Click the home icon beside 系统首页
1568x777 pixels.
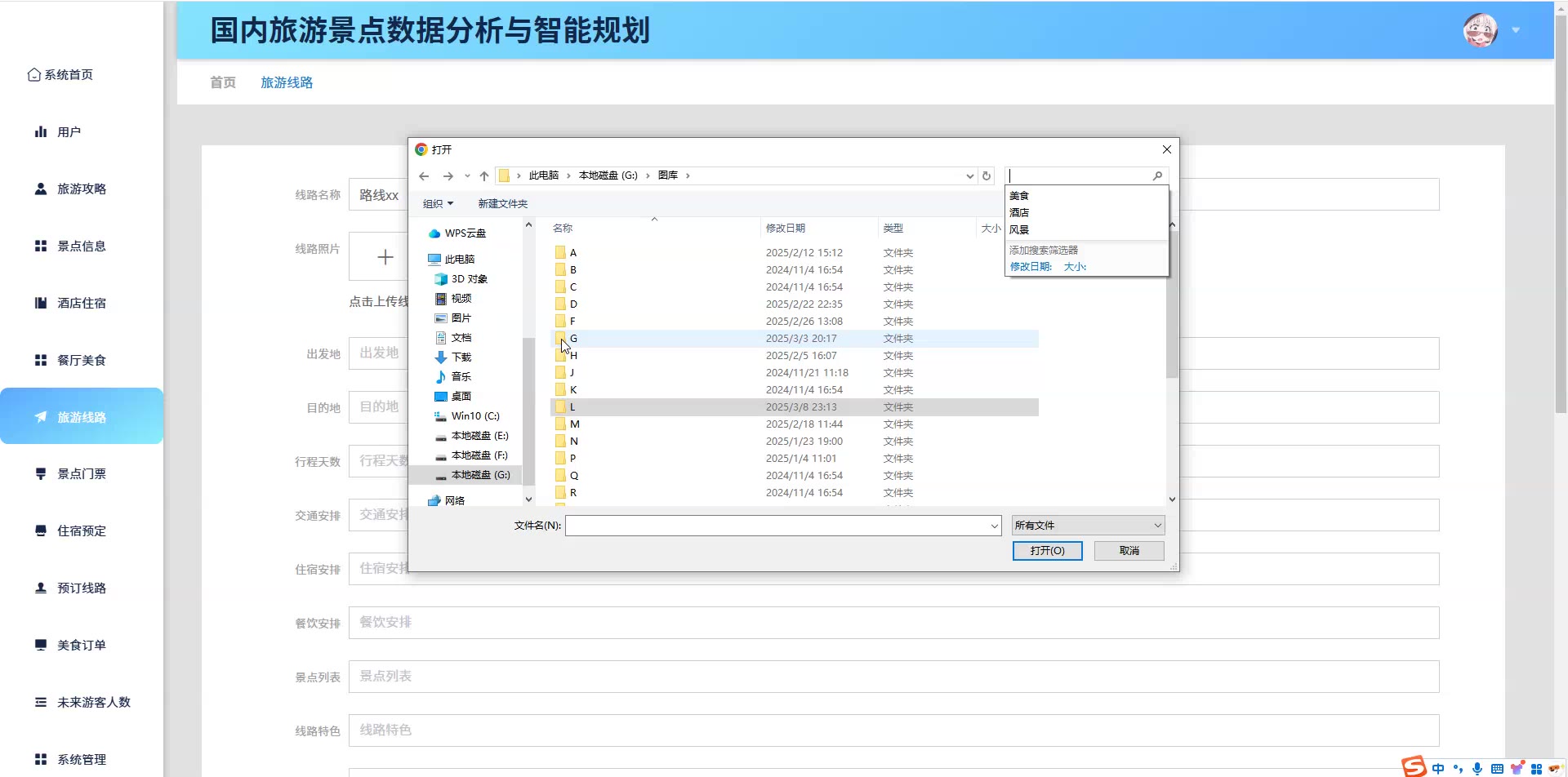(x=33, y=75)
